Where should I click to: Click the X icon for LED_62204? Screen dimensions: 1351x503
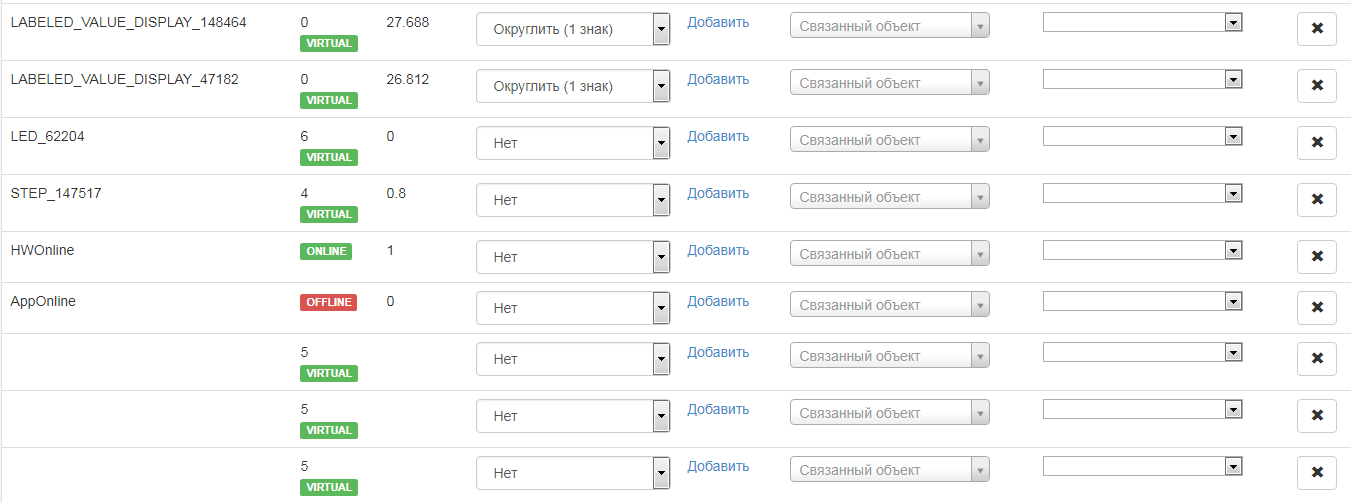tap(1316, 143)
